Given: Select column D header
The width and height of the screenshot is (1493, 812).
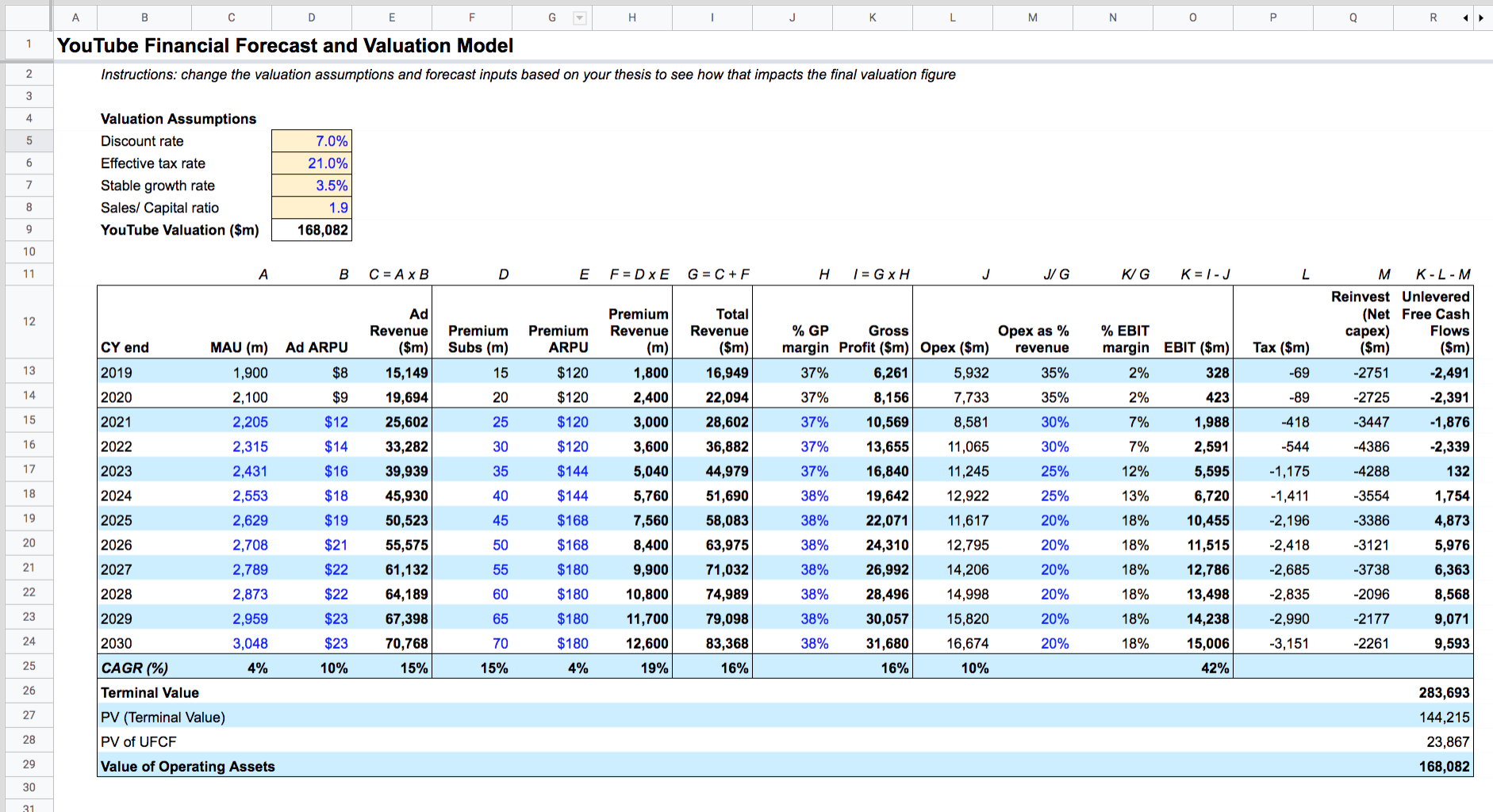Looking at the screenshot, I should [312, 17].
